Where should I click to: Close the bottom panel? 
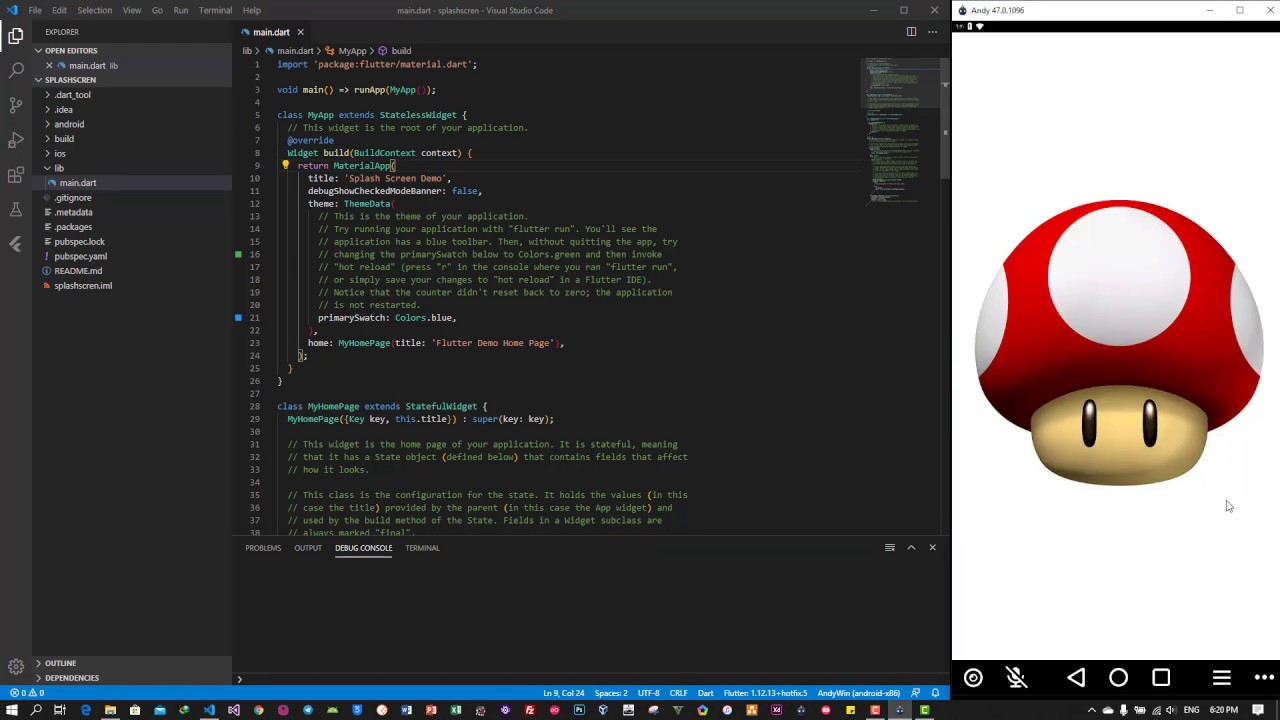[932, 548]
